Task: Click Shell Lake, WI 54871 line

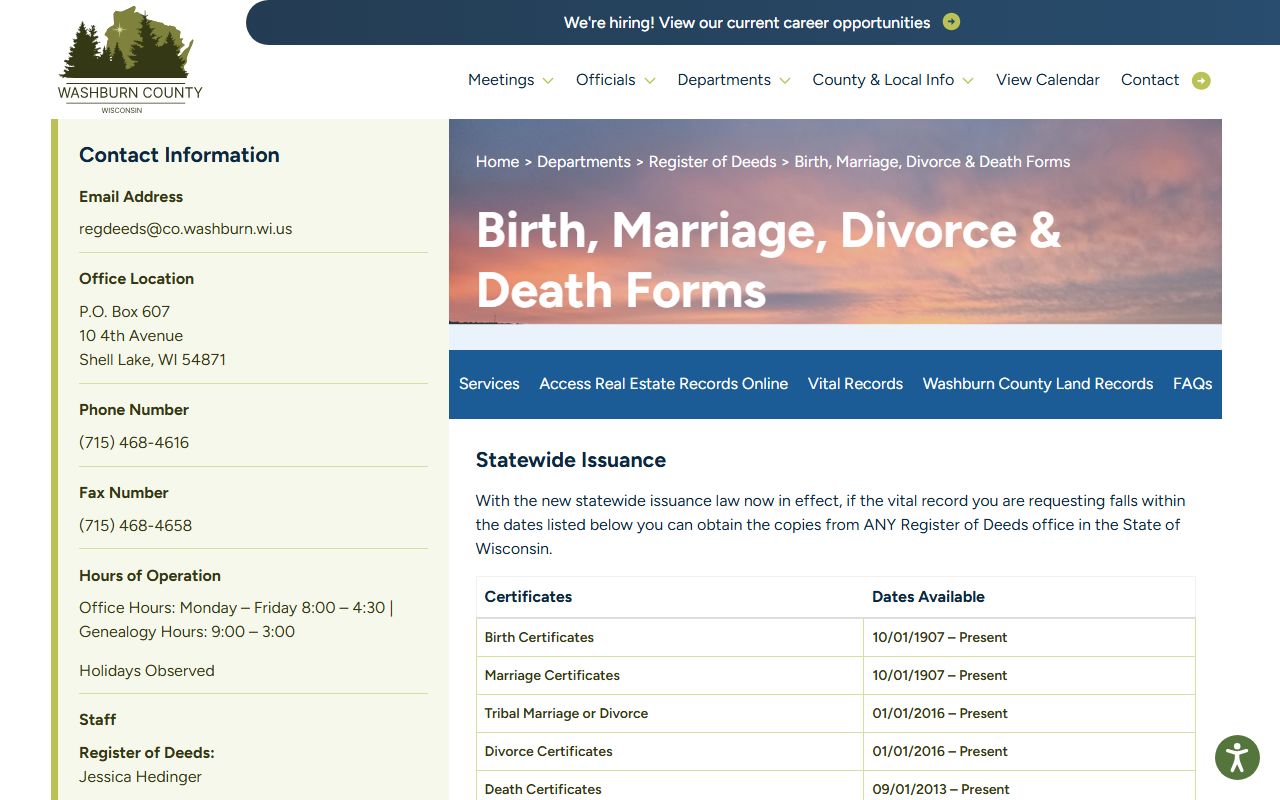Action: click(x=153, y=360)
